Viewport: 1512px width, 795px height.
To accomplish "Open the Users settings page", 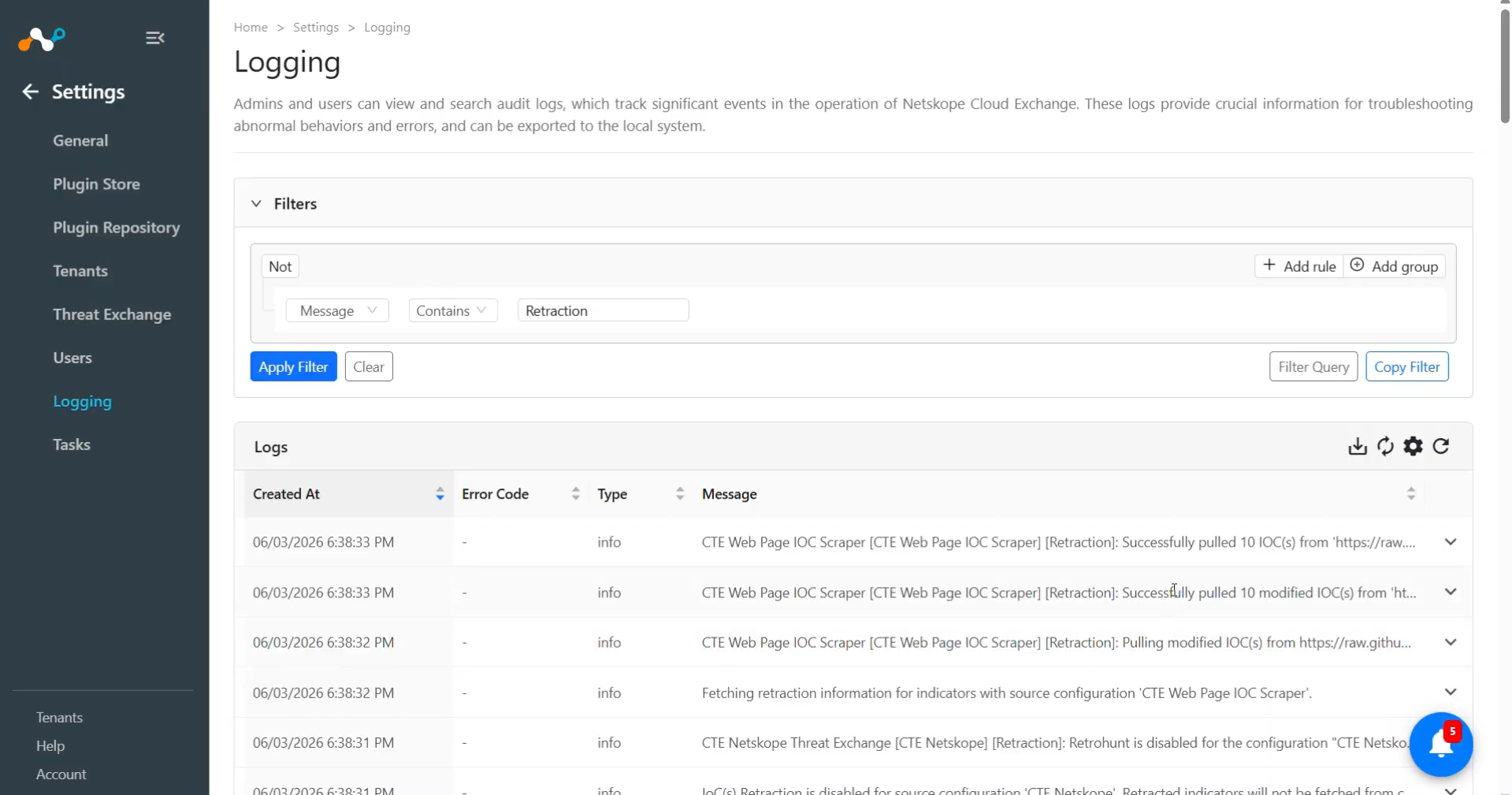I will 72,357.
